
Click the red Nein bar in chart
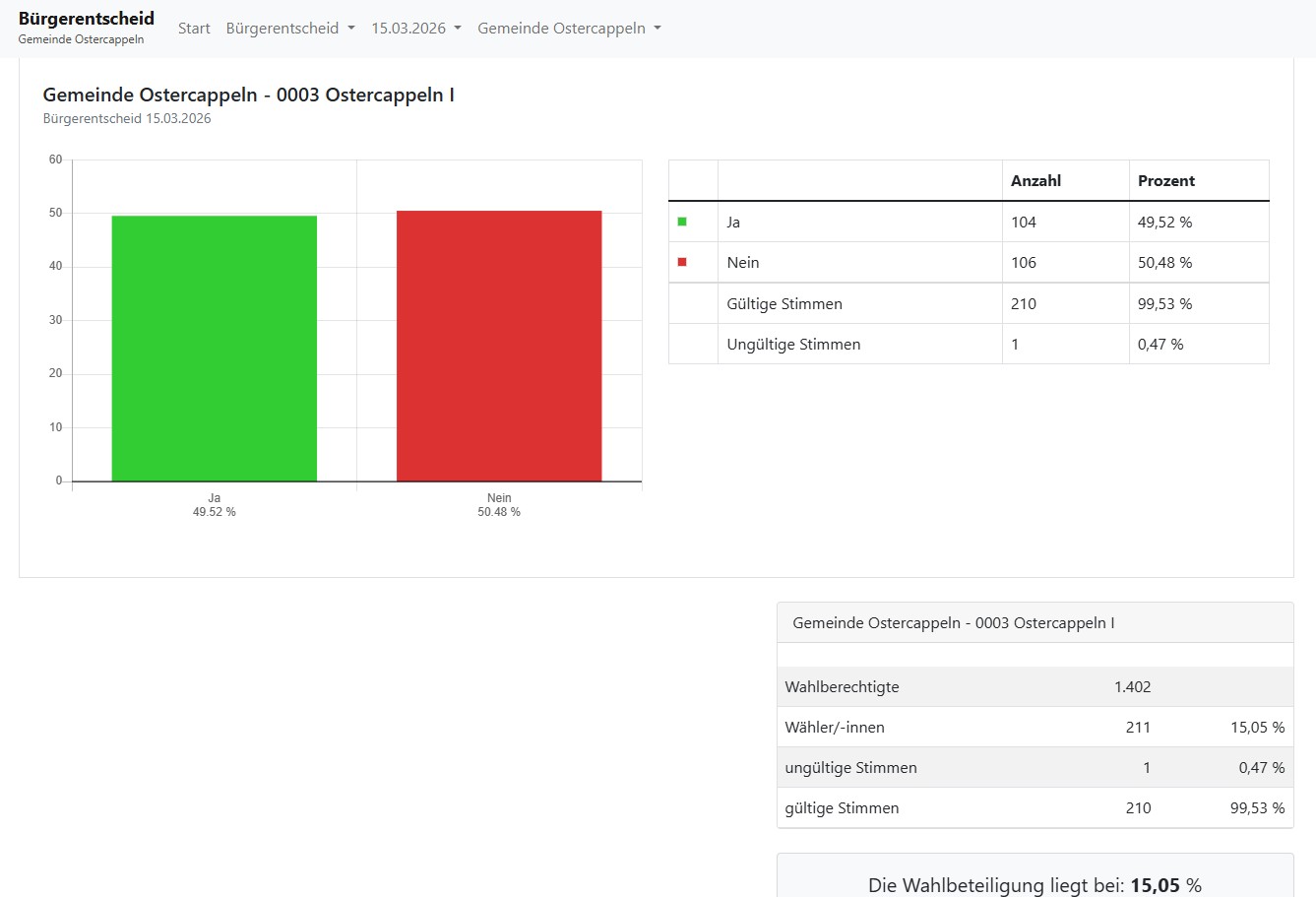(499, 346)
